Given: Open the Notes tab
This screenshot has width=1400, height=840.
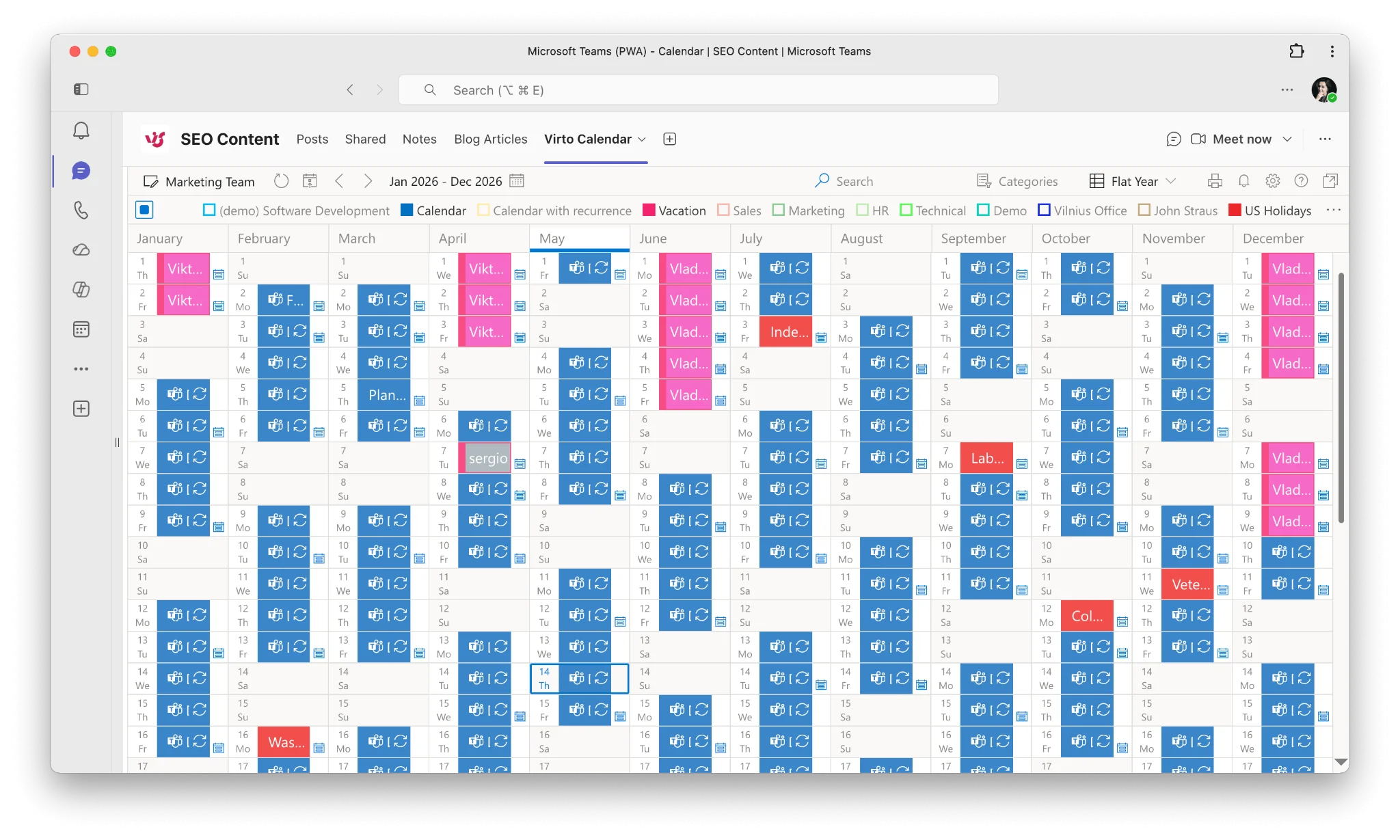Looking at the screenshot, I should click(x=419, y=139).
